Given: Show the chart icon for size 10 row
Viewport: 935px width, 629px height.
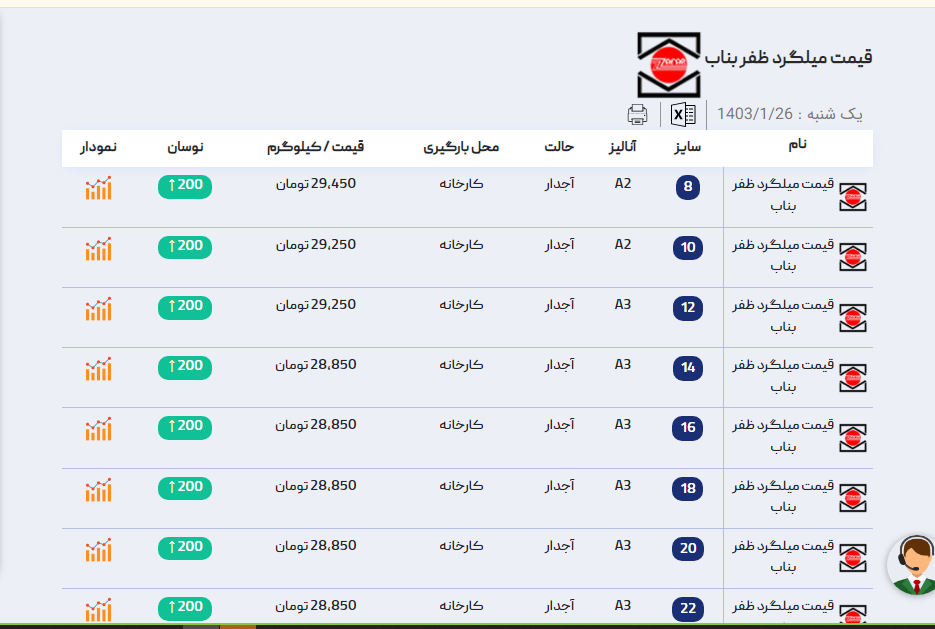Looking at the screenshot, I should click(98, 249).
